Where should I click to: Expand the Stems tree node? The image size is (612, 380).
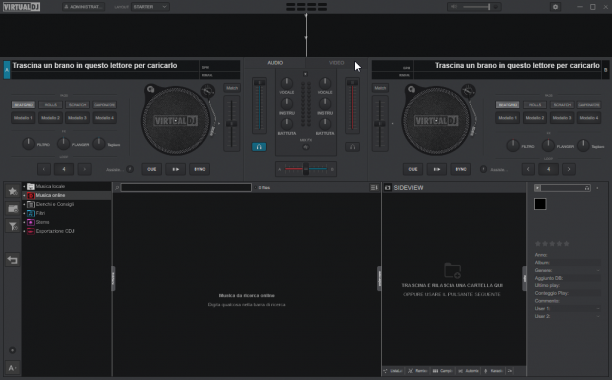(24, 222)
